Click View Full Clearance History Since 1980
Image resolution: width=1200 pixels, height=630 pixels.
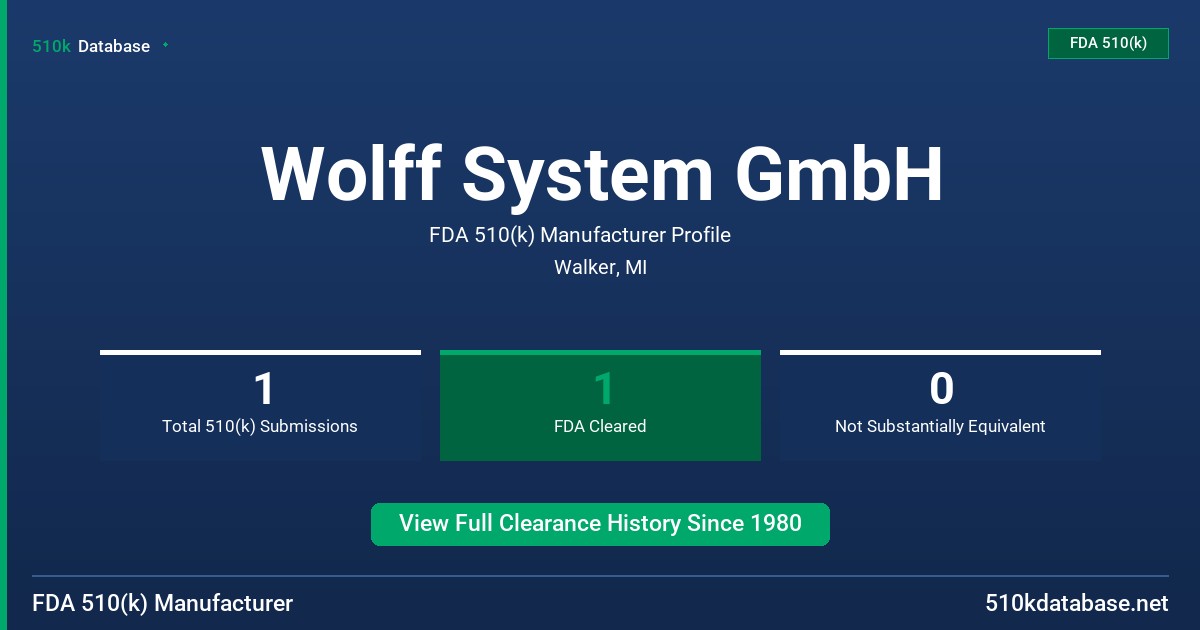click(x=600, y=524)
